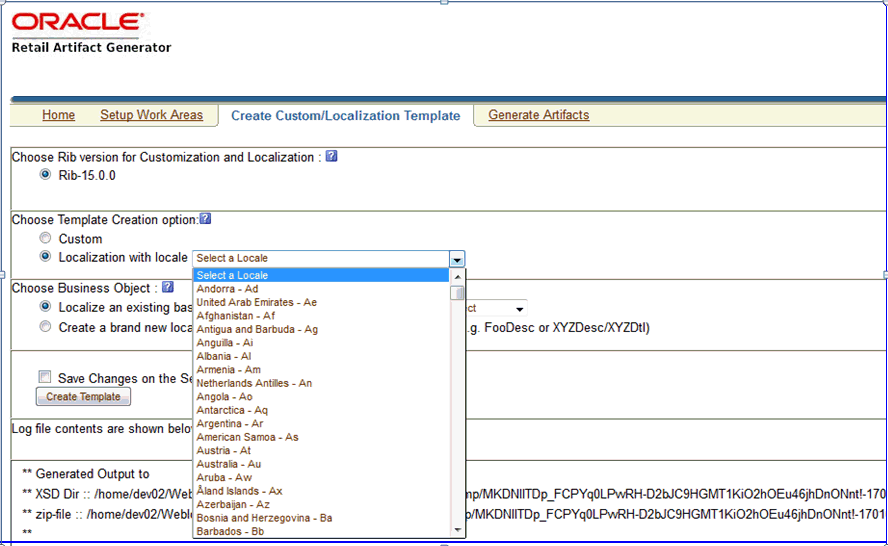The width and height of the screenshot is (888, 546).
Task: Tick the Save Changes on the Server checkbox
Action: coord(45,377)
